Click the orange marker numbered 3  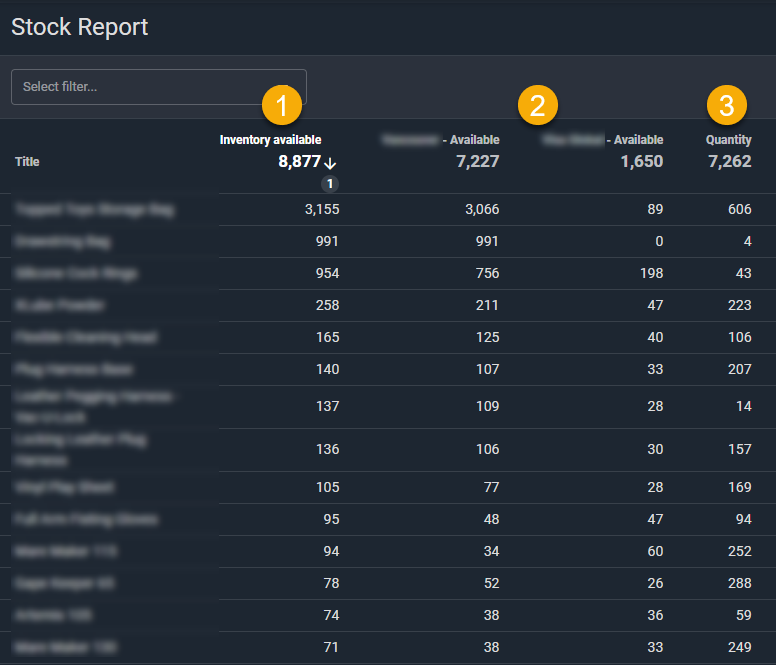727,105
